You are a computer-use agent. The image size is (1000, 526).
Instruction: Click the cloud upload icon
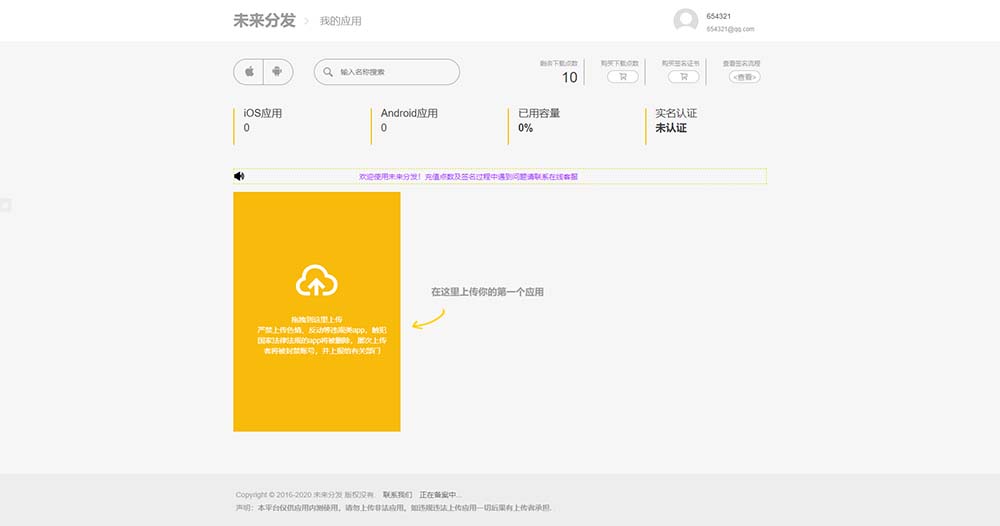[x=316, y=281]
